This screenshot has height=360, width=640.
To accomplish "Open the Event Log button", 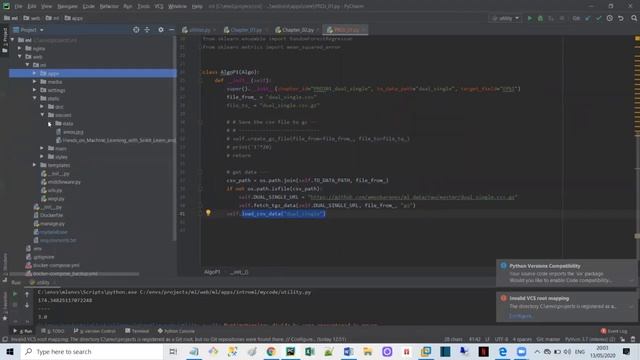I will 613,331.
